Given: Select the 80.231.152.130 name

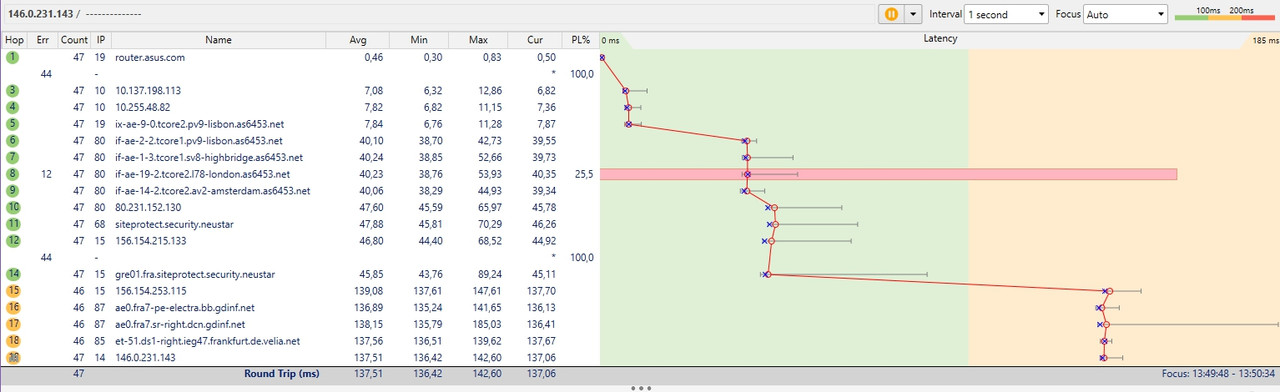Looking at the screenshot, I should click(148, 208).
